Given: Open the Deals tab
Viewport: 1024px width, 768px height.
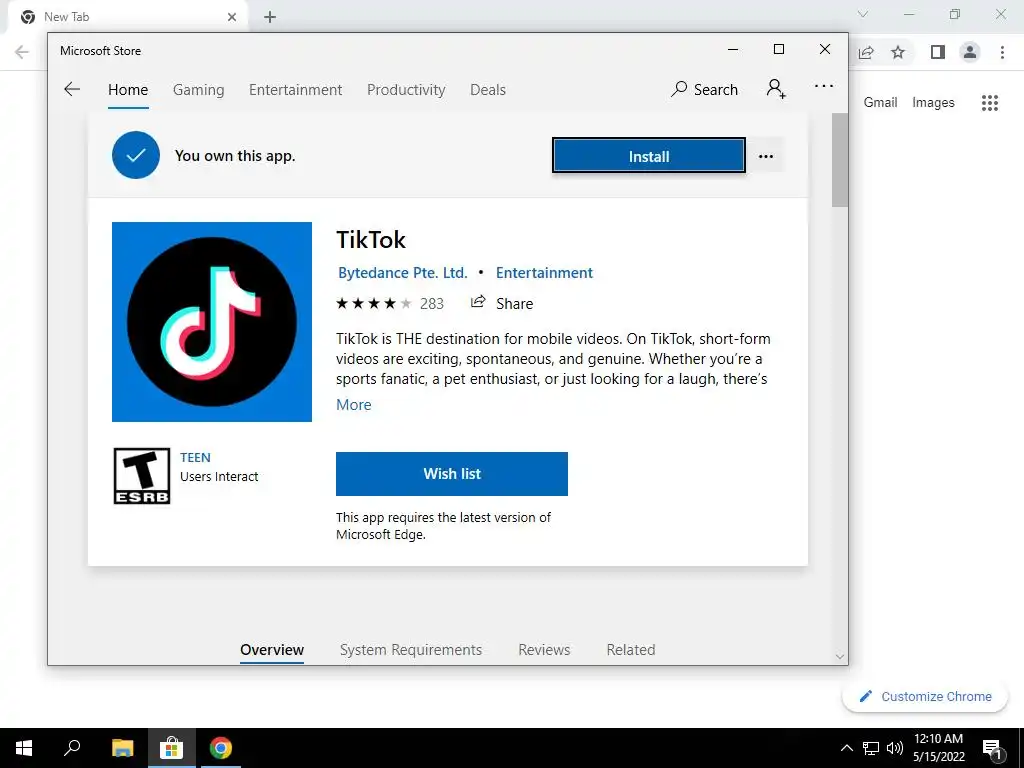Looking at the screenshot, I should (488, 90).
